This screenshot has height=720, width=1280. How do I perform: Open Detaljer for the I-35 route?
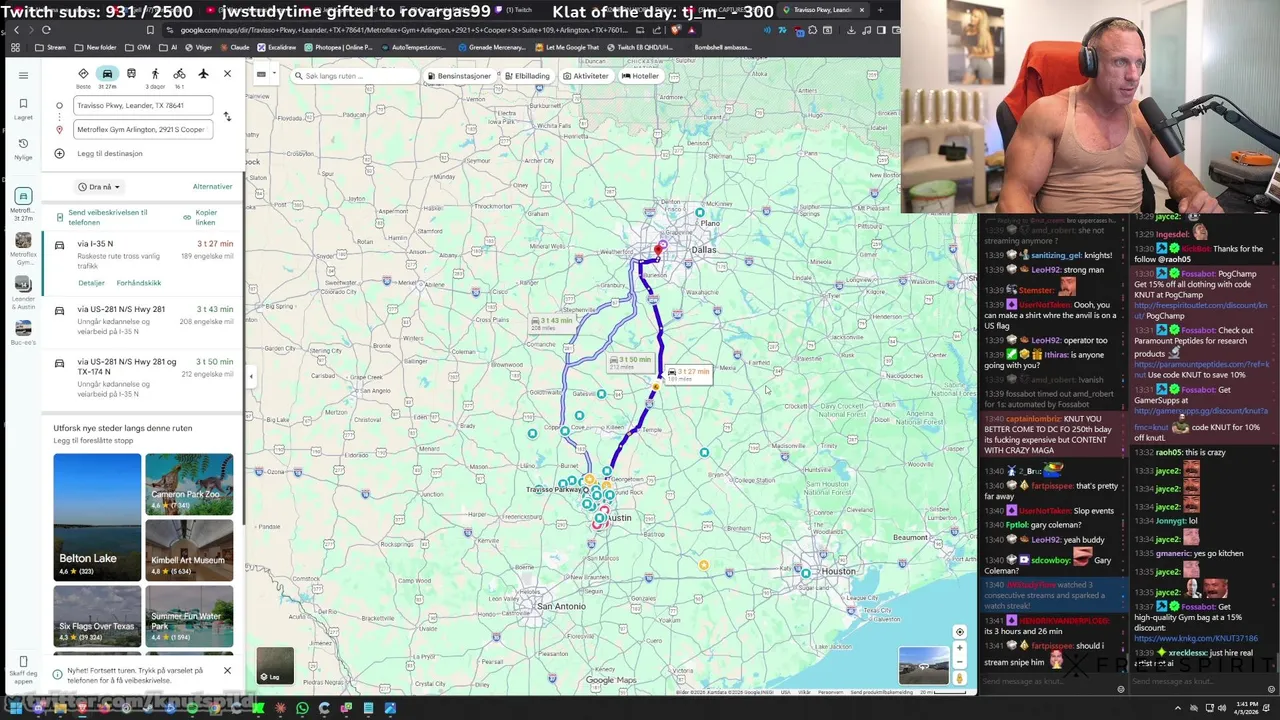[91, 283]
